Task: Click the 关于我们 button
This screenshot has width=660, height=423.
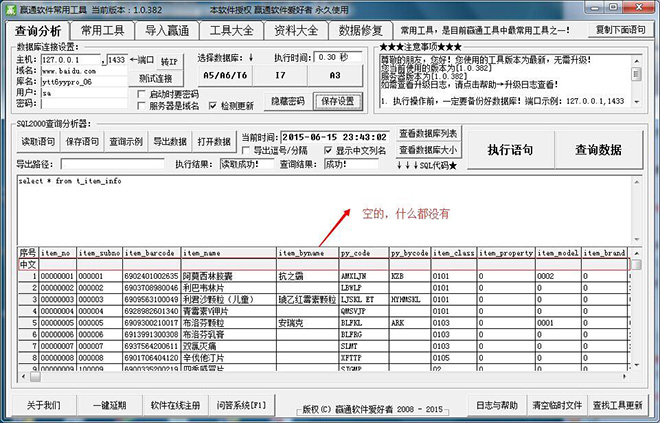Action: click(43, 405)
